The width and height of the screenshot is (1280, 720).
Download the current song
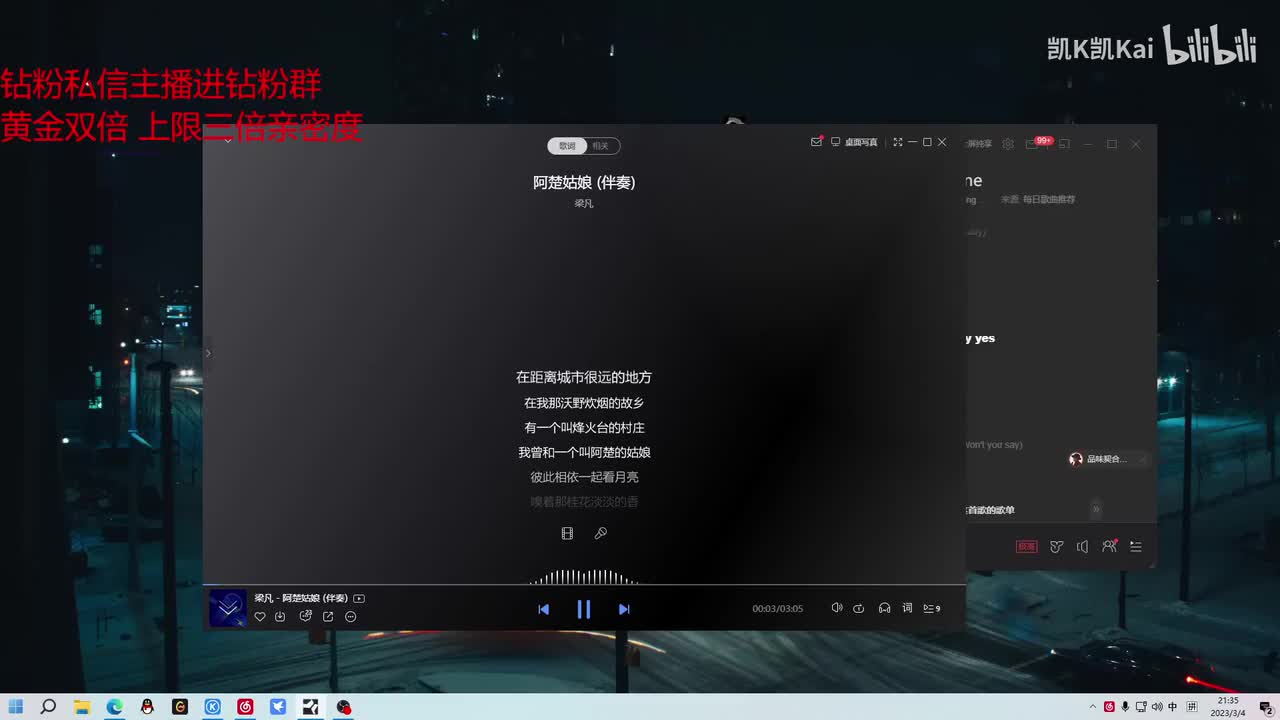click(x=280, y=617)
